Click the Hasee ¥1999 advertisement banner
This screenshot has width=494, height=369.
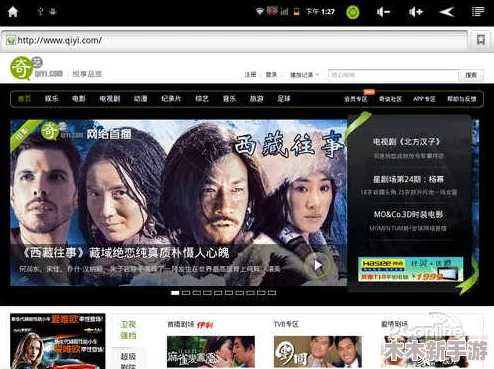[411, 269]
